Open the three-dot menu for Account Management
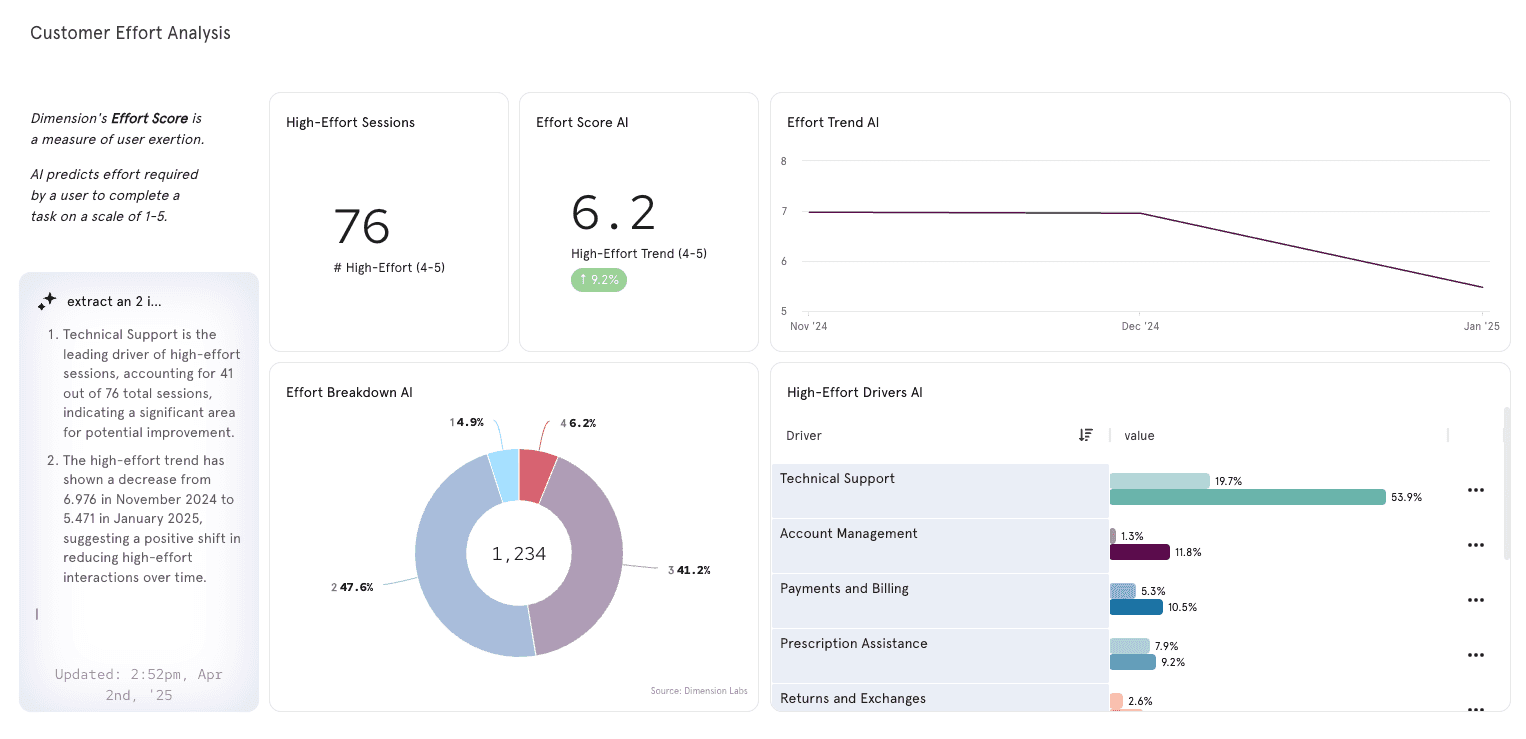The width and height of the screenshot is (1526, 739). (x=1475, y=545)
